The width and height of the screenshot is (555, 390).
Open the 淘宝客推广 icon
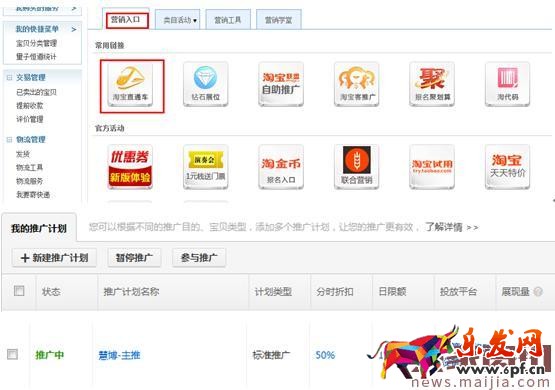(x=356, y=84)
